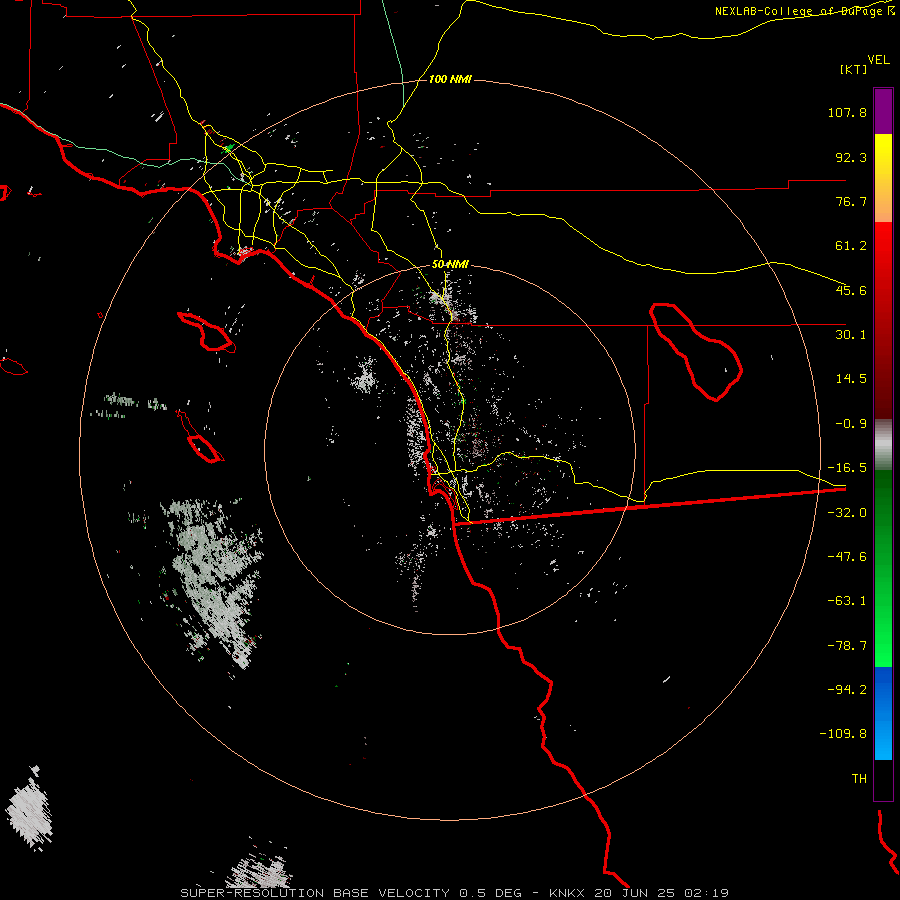Click the -109.8 velocity scale value
Screen dimensions: 900x900
843,734
